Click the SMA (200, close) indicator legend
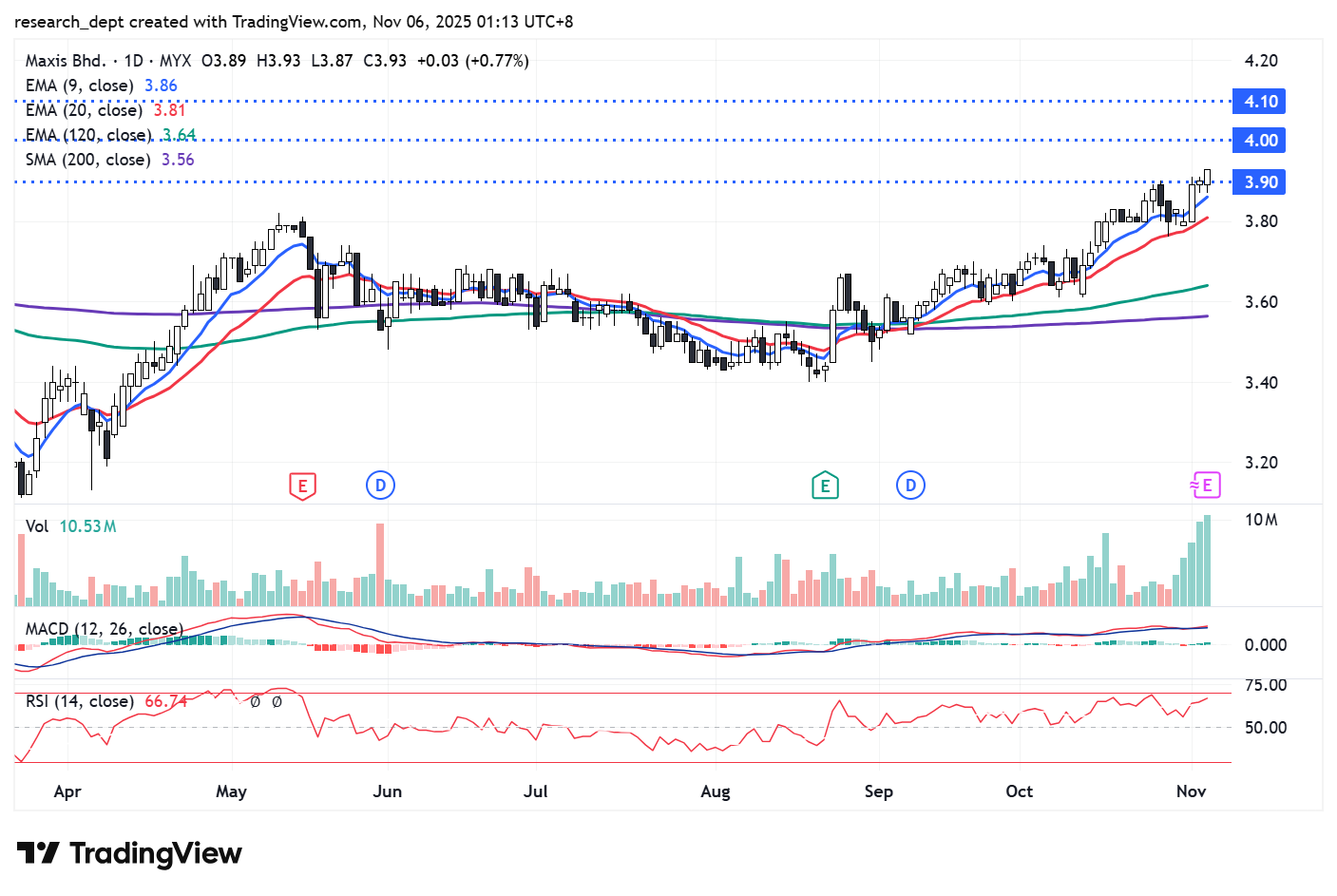 (x=87, y=160)
